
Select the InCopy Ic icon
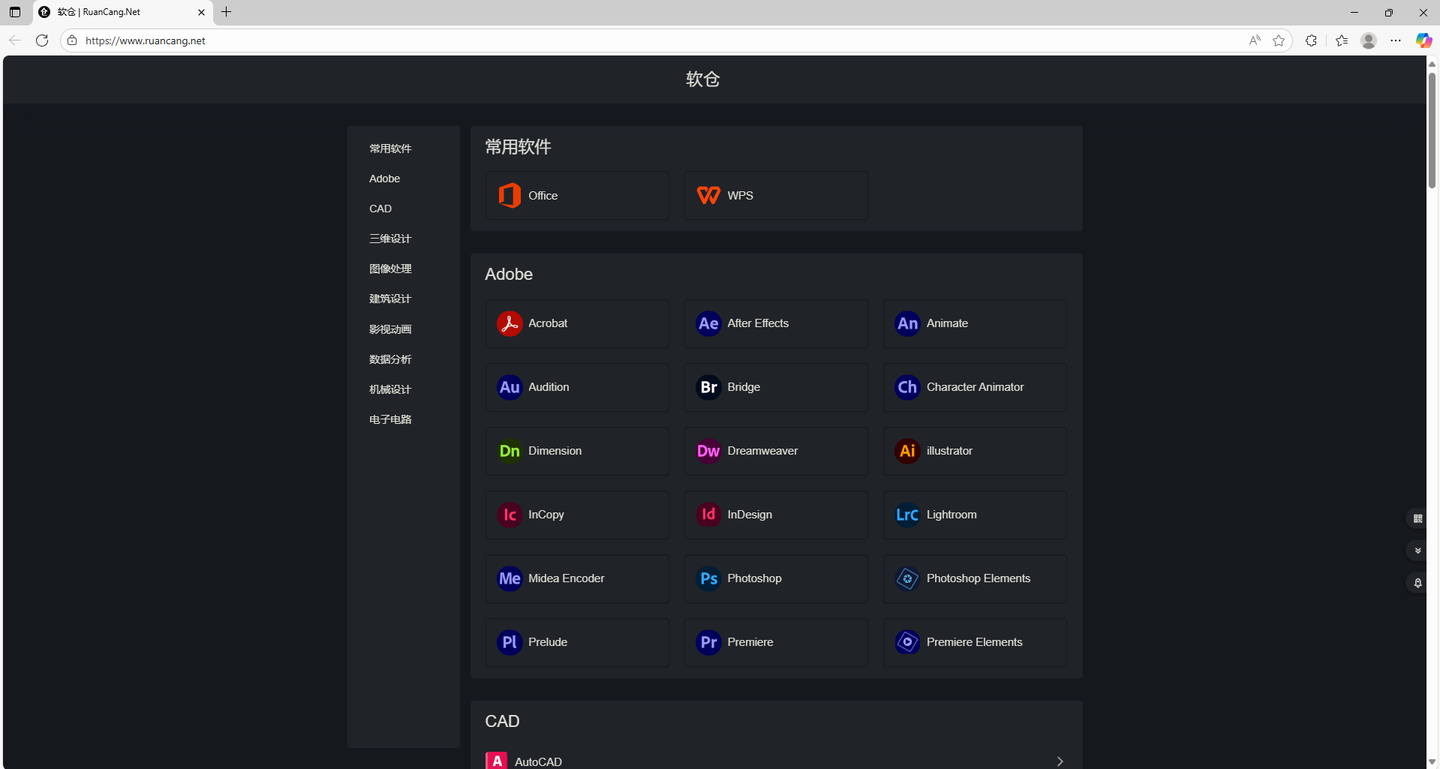[x=510, y=515]
